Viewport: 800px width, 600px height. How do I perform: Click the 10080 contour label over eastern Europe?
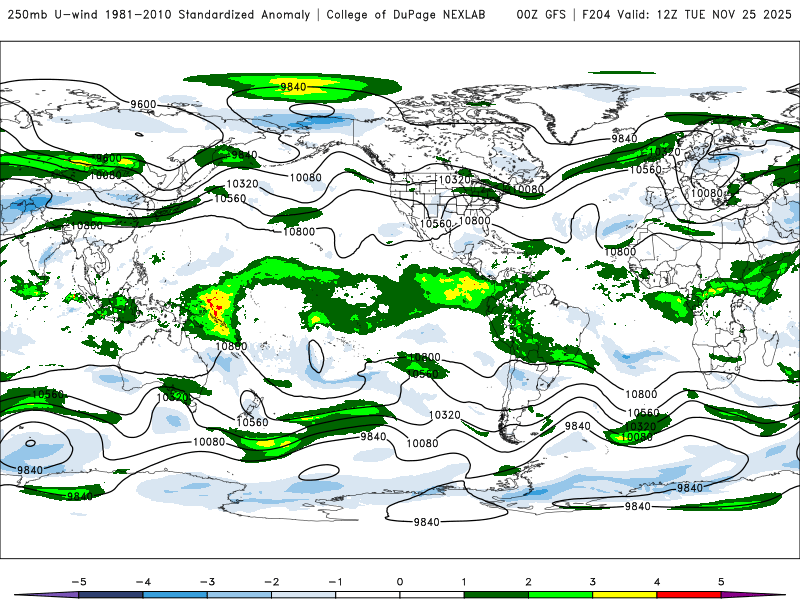(x=707, y=193)
